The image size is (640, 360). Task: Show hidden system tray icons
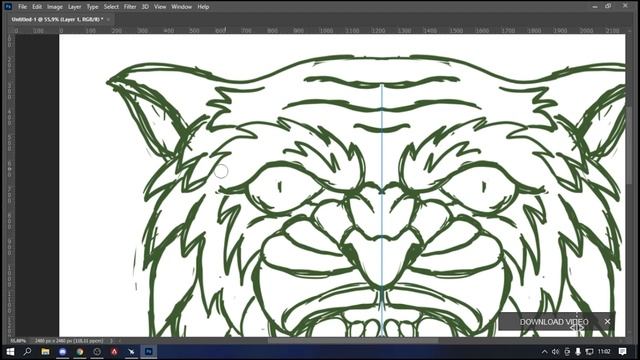coord(544,351)
